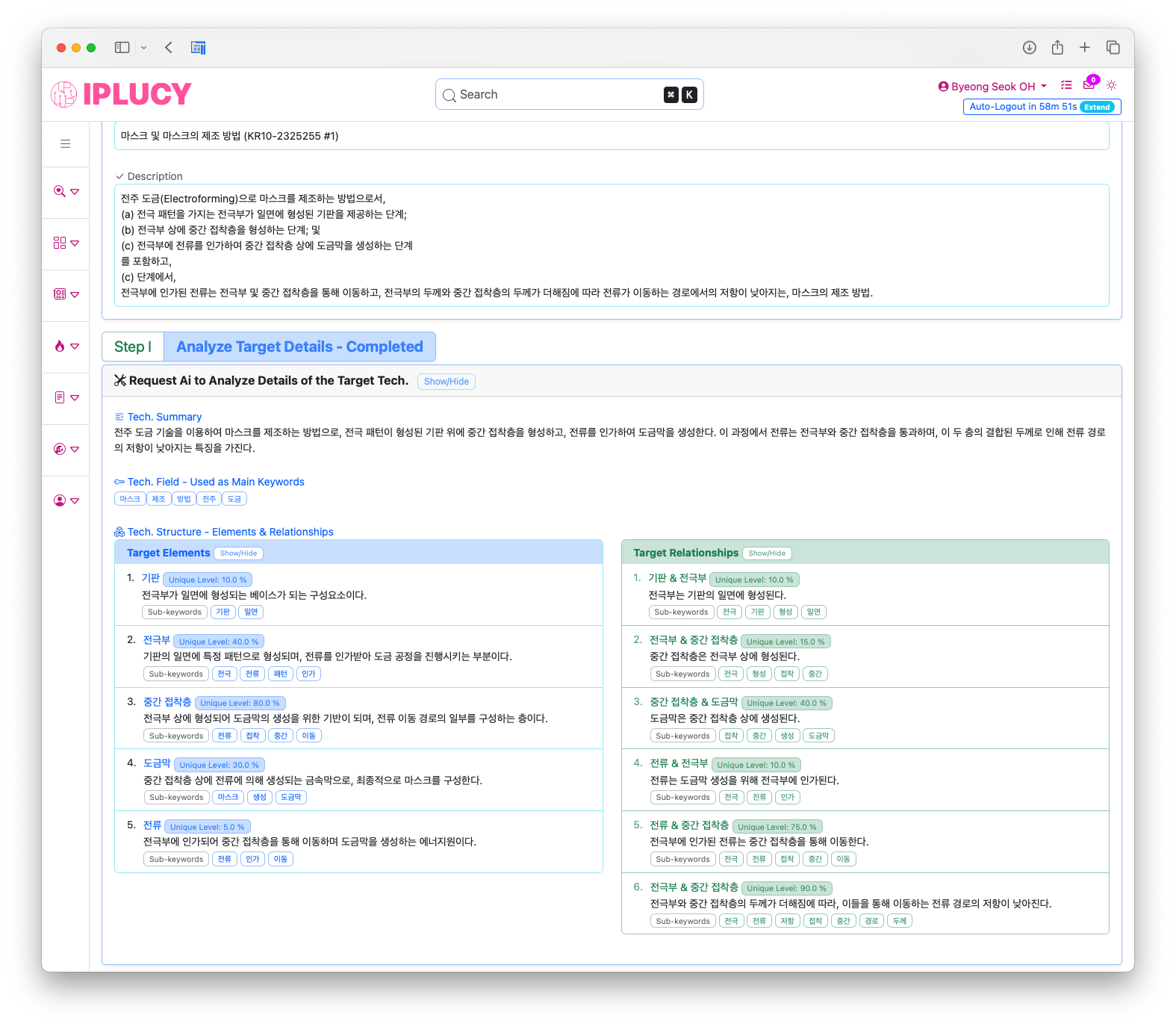Open the flame menu in sidebar
Viewport: 1176px width, 1027px height.
[x=66, y=346]
